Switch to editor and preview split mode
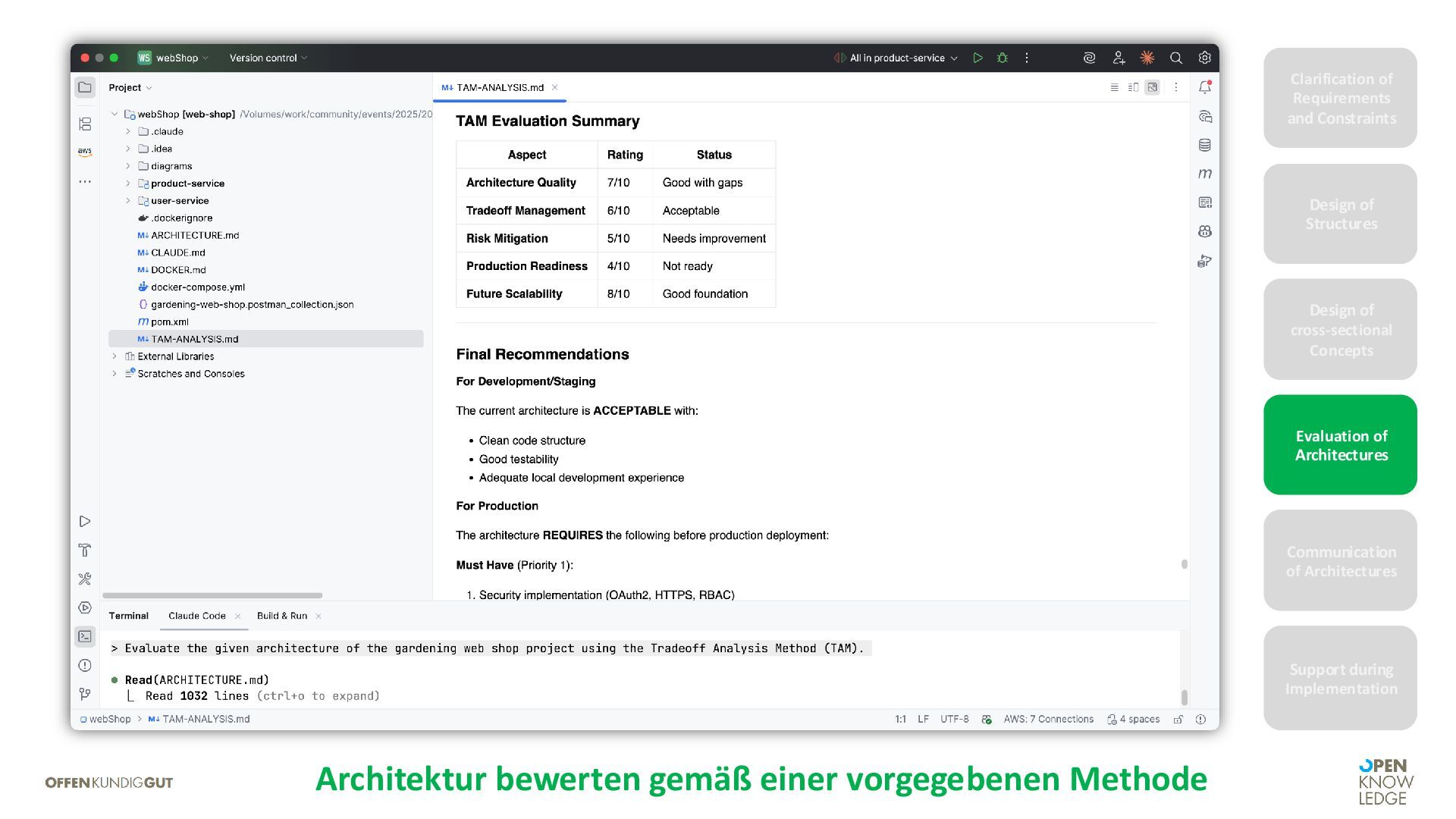 coord(1133,87)
